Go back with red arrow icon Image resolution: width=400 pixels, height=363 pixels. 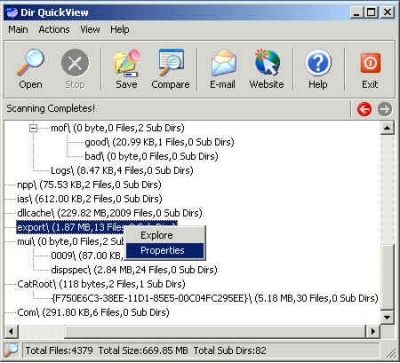tap(364, 109)
